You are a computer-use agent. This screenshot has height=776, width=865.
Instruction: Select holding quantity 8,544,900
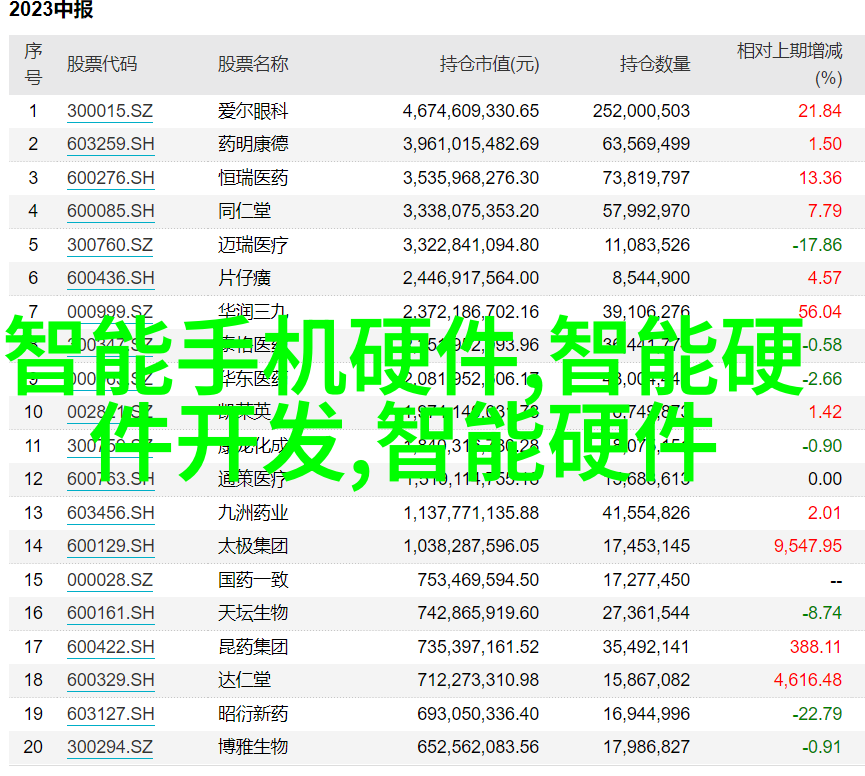pos(651,278)
